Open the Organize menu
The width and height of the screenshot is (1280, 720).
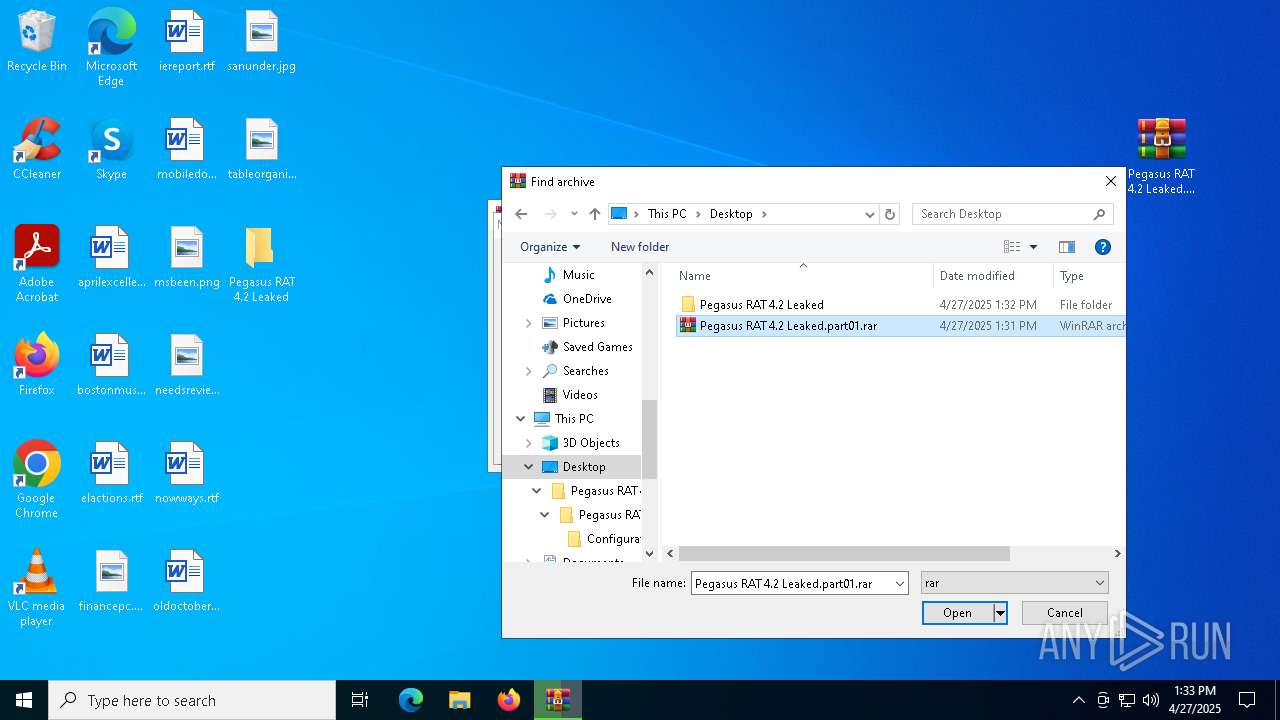(550, 247)
